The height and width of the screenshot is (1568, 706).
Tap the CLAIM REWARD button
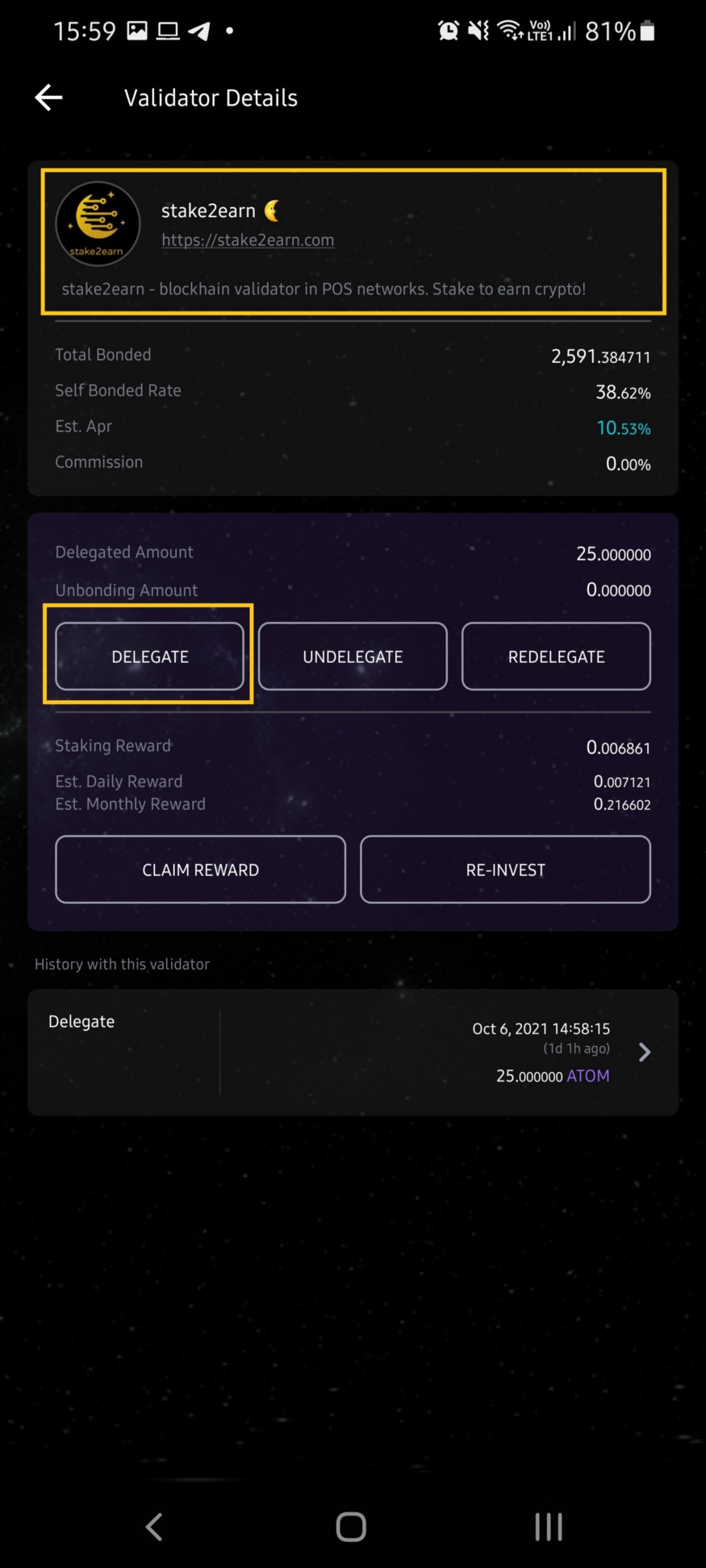click(x=200, y=869)
